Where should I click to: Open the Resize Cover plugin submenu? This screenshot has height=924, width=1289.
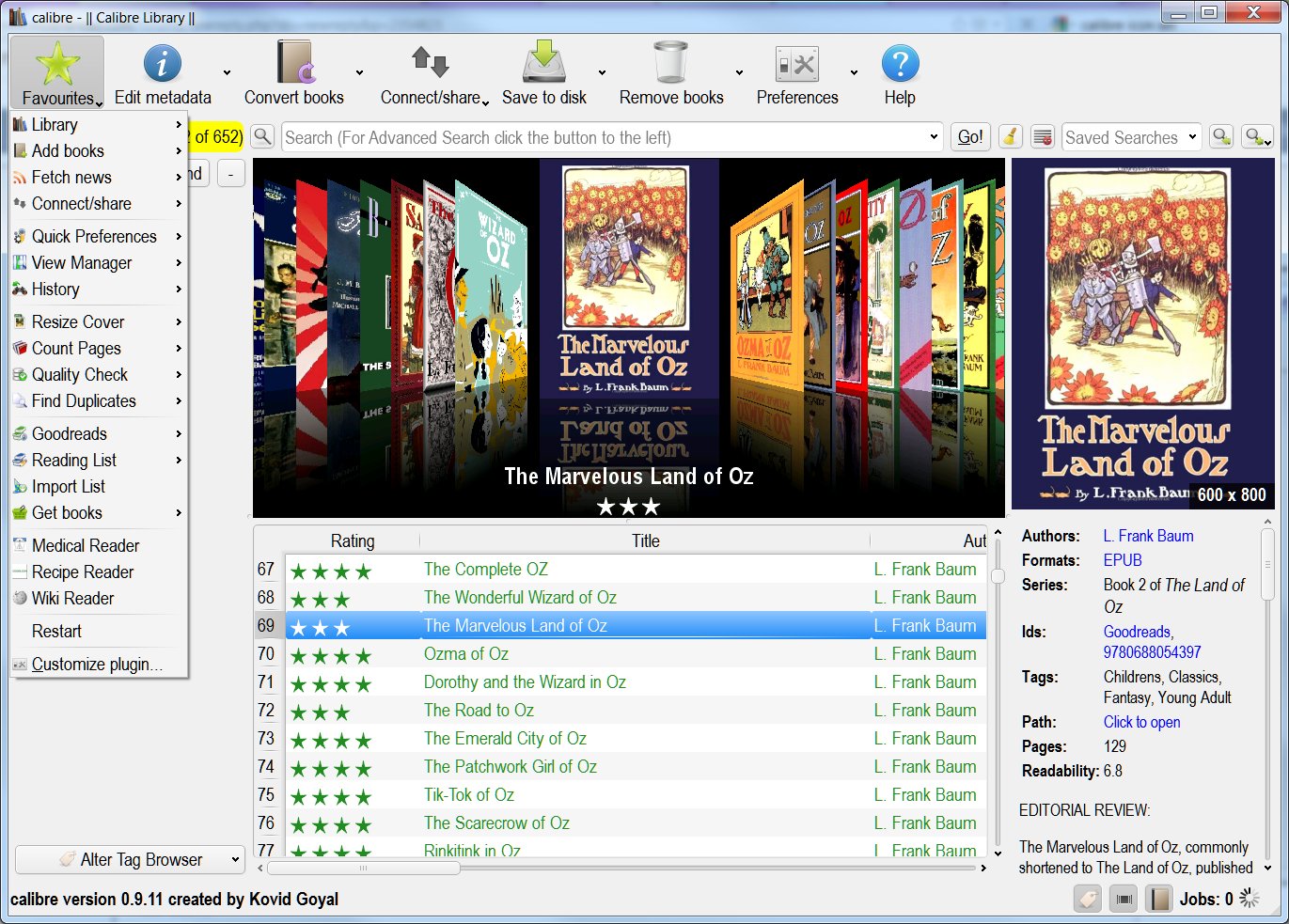click(x=98, y=321)
